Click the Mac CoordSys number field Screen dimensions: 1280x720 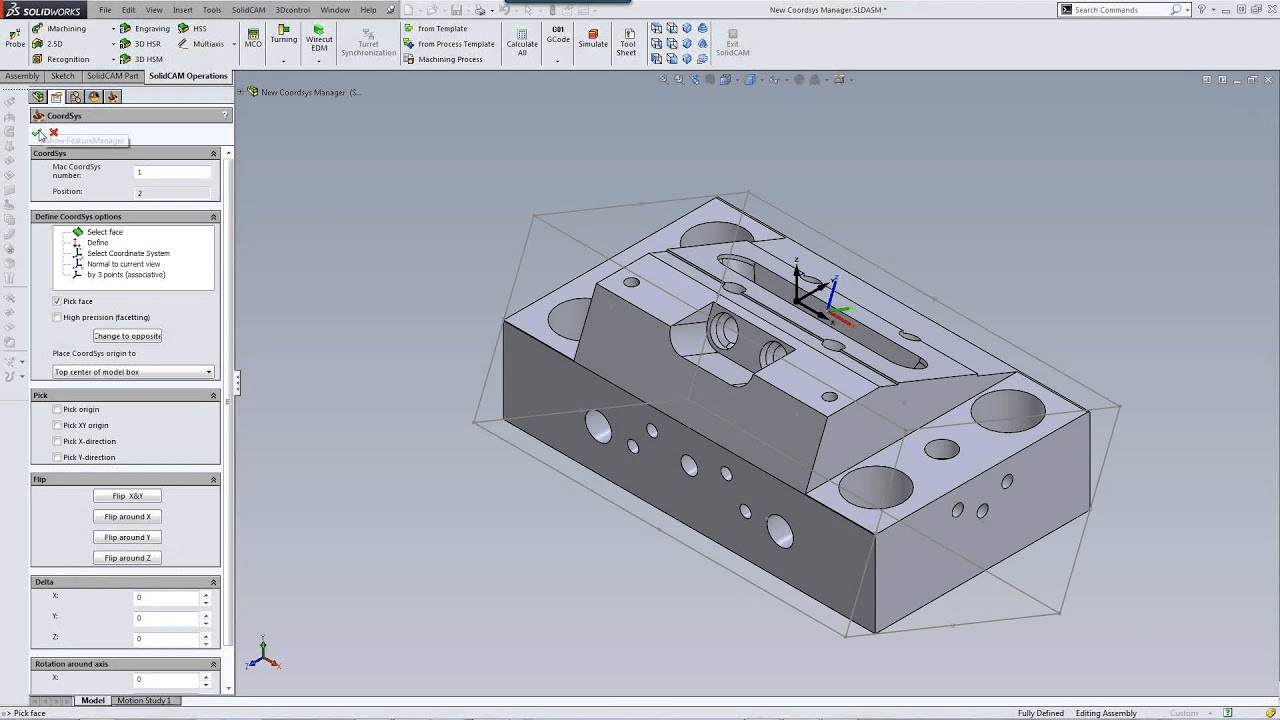pyautogui.click(x=172, y=172)
